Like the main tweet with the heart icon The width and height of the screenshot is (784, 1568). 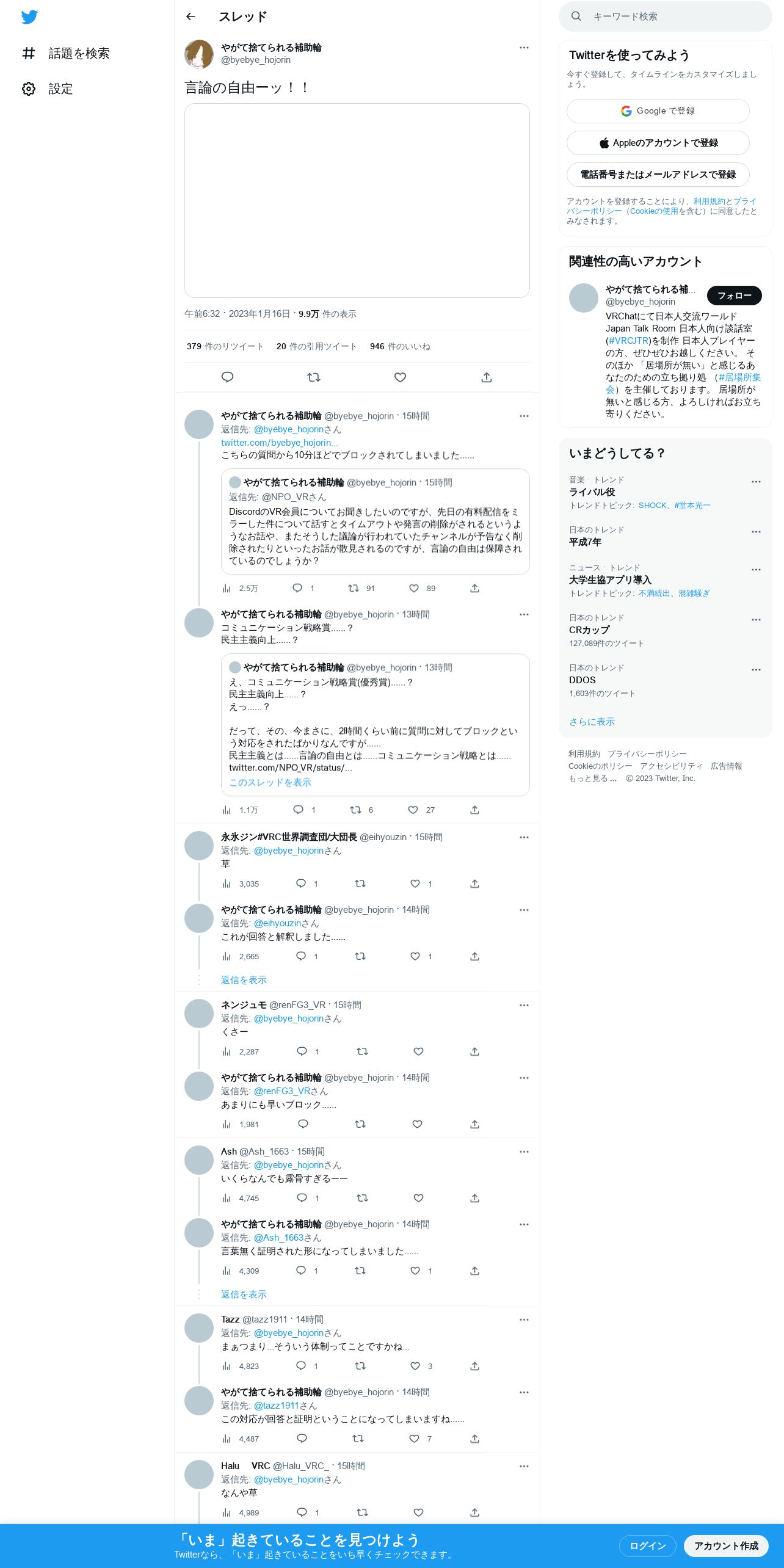click(x=400, y=377)
